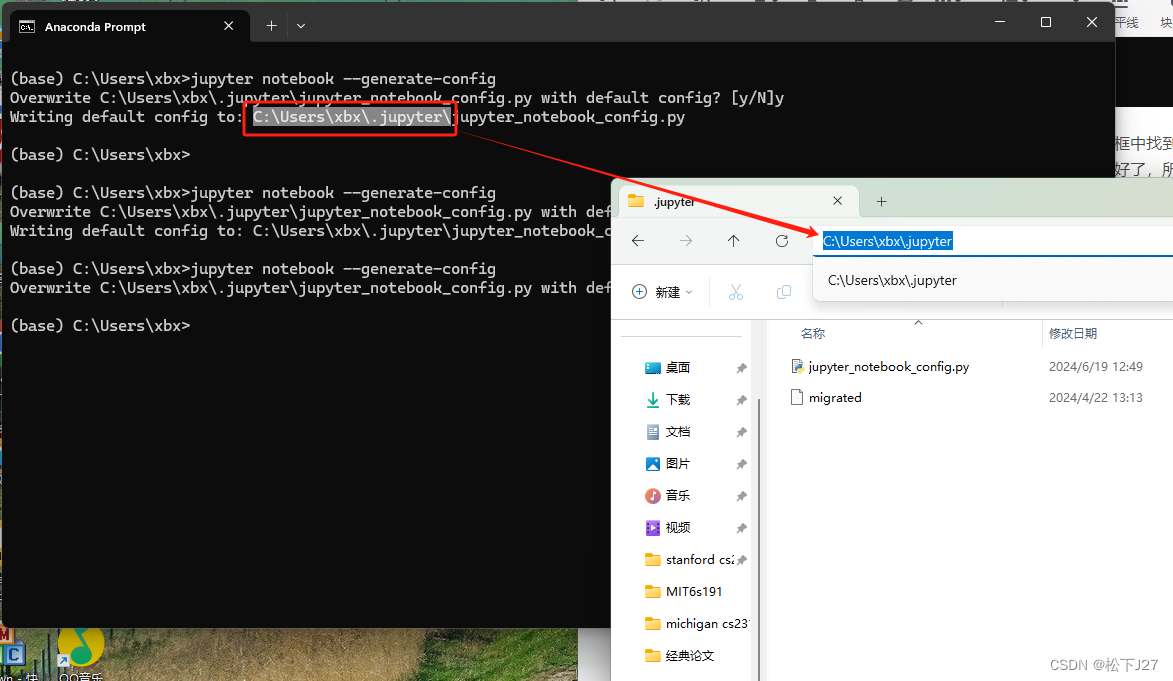Screen dimensions: 1173x681
Task: Unpin 文档 using its pin icon
Action: 741,433
